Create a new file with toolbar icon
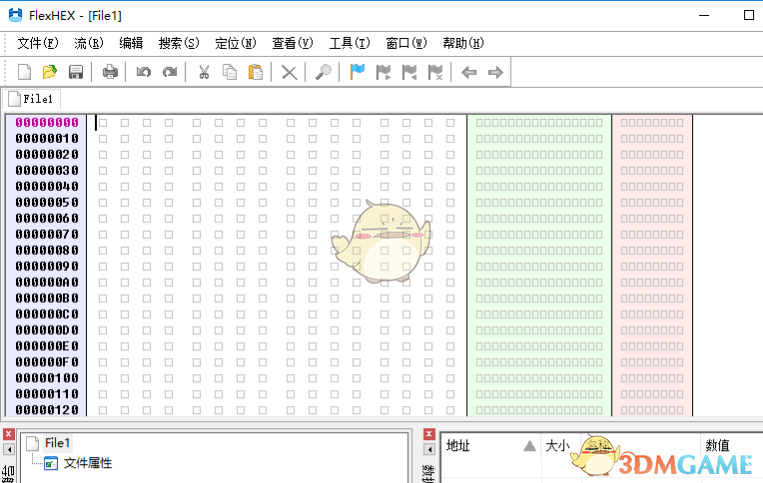Image resolution: width=763 pixels, height=483 pixels. [x=24, y=72]
